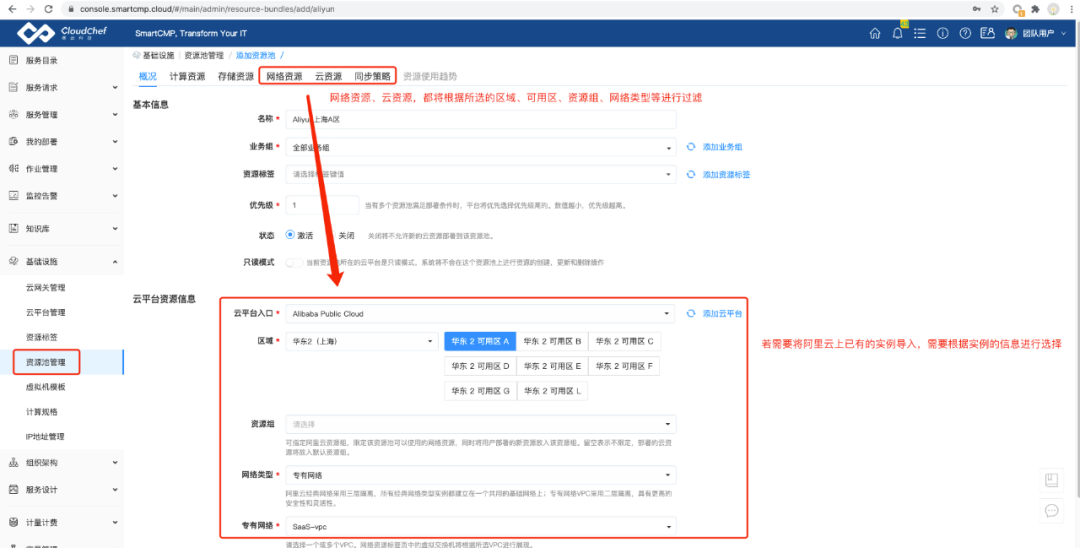Click the CloudChef logo
This screenshot has width=1080, height=548.
(62, 33)
